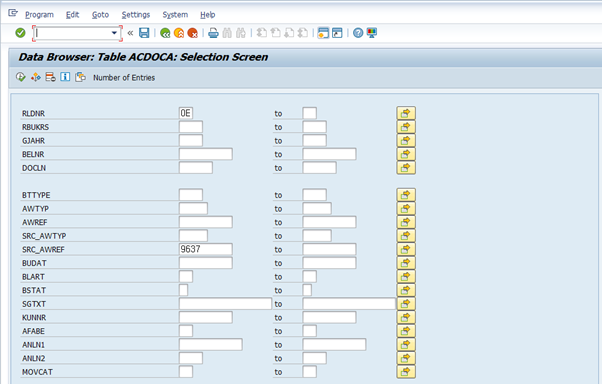Click the RLDNR from-value field
Image resolution: width=602 pixels, height=384 pixels.
point(186,113)
